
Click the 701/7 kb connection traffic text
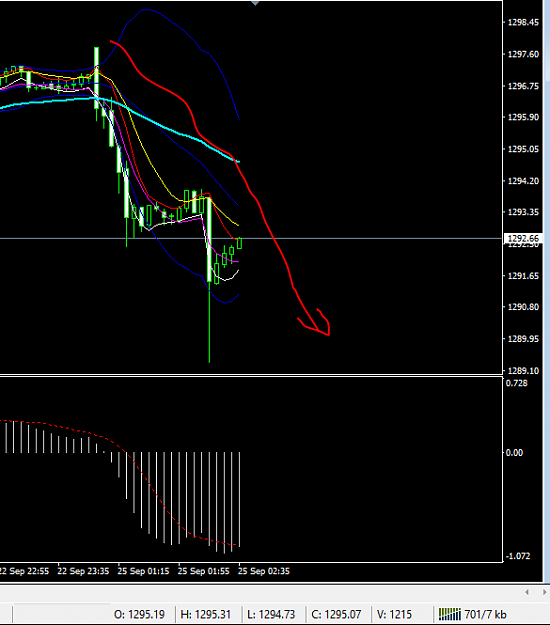tap(485, 614)
